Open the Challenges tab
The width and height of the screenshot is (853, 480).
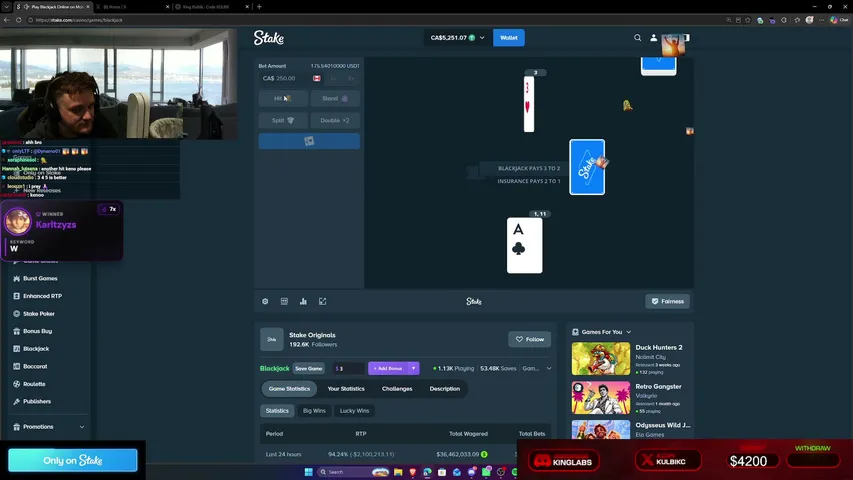(x=397, y=389)
